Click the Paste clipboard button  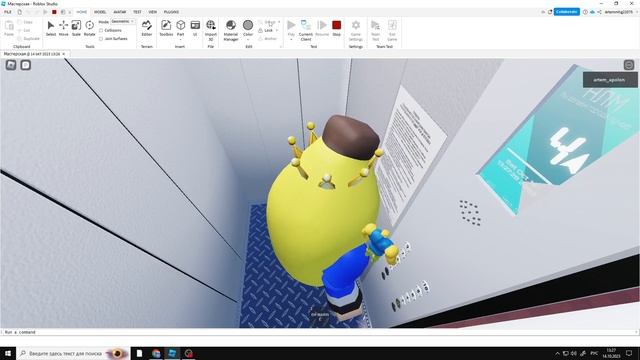[x=9, y=28]
